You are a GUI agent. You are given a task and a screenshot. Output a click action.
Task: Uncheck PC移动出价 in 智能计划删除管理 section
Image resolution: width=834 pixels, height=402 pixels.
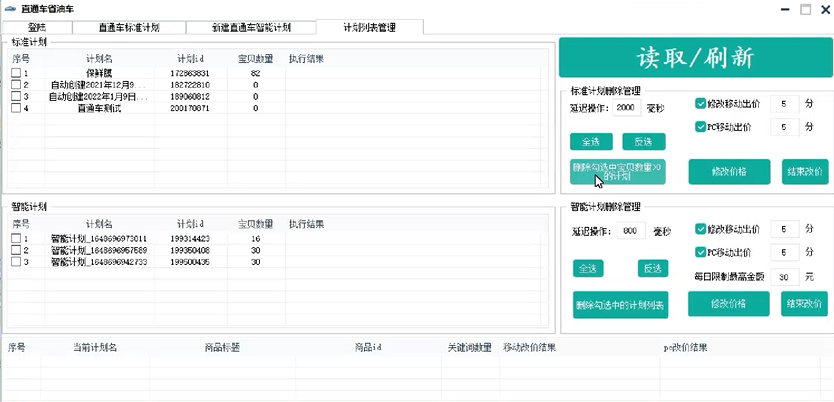tap(700, 252)
